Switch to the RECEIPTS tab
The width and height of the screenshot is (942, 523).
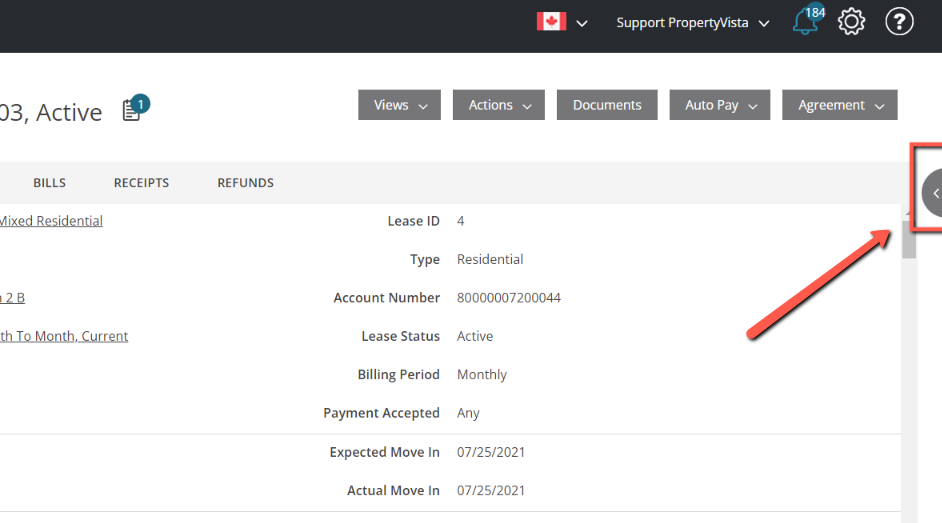(x=141, y=183)
